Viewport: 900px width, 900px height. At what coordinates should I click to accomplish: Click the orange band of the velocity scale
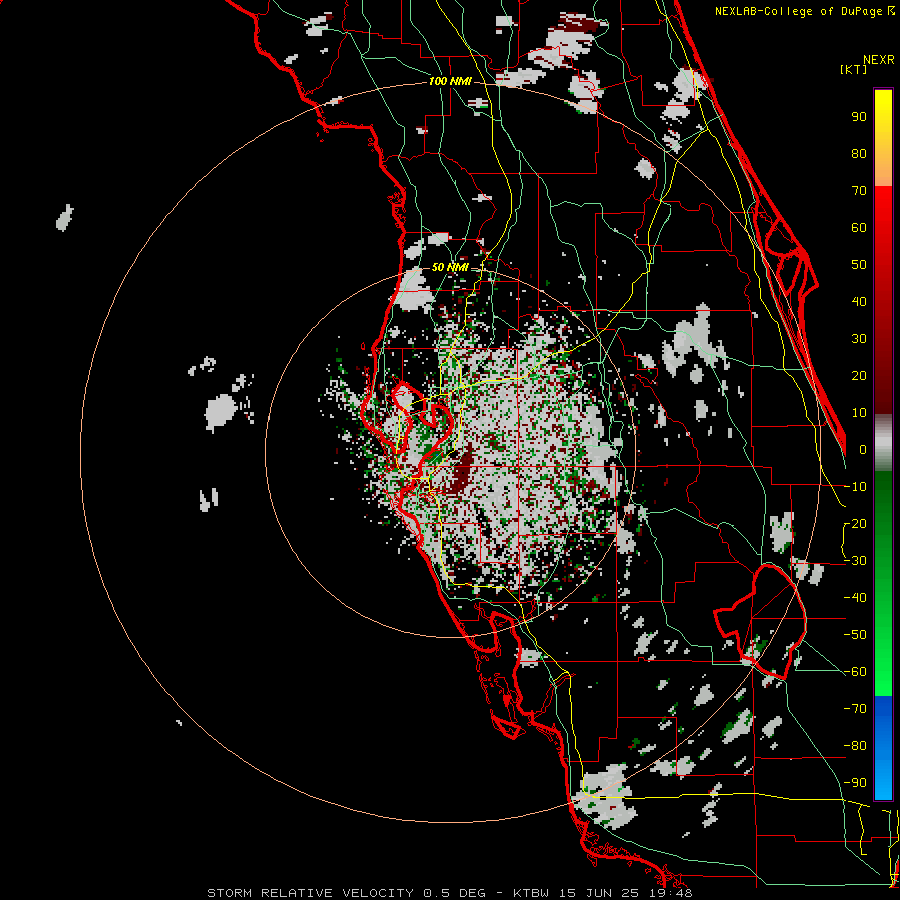coord(883,169)
